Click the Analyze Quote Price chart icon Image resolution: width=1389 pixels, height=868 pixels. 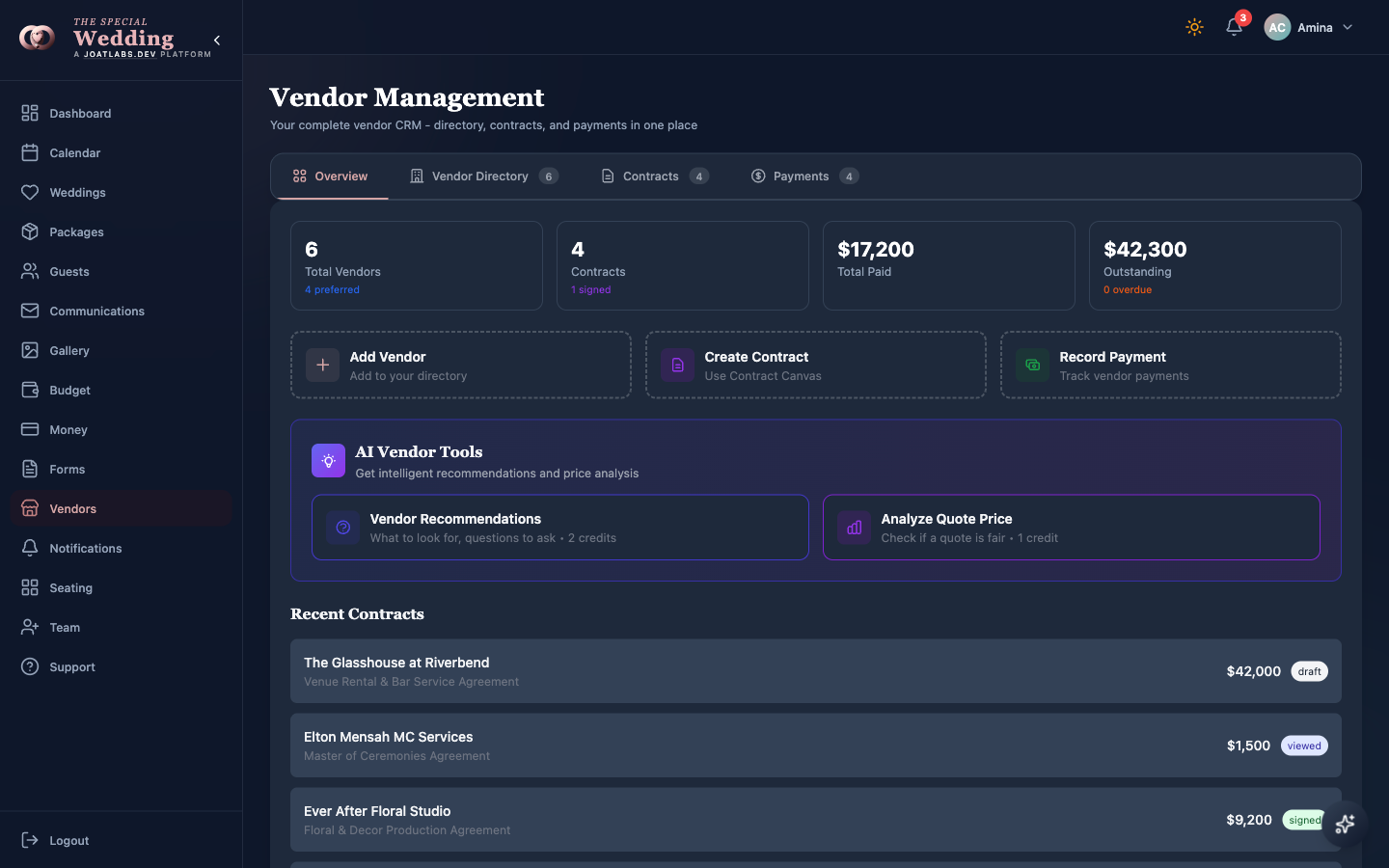(x=854, y=528)
